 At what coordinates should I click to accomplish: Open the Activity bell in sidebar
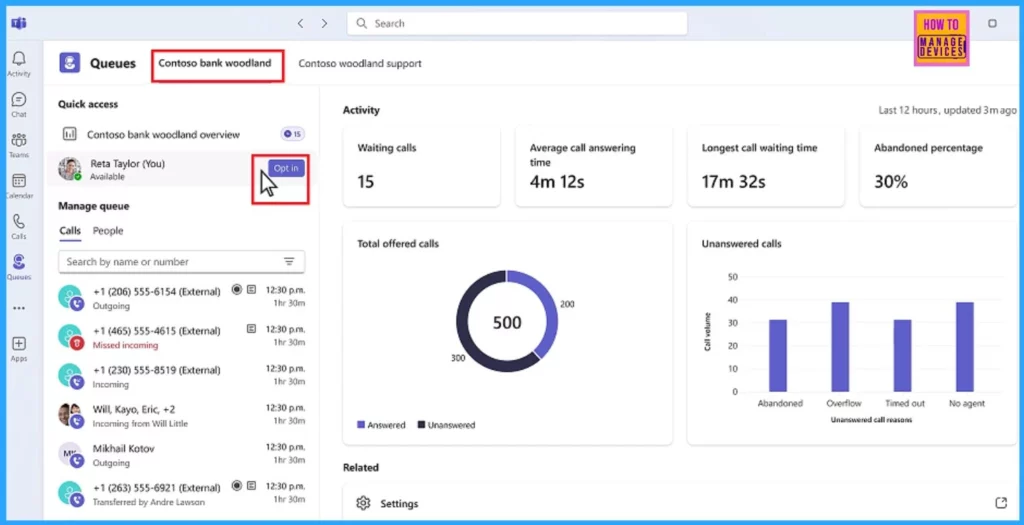pyautogui.click(x=19, y=63)
